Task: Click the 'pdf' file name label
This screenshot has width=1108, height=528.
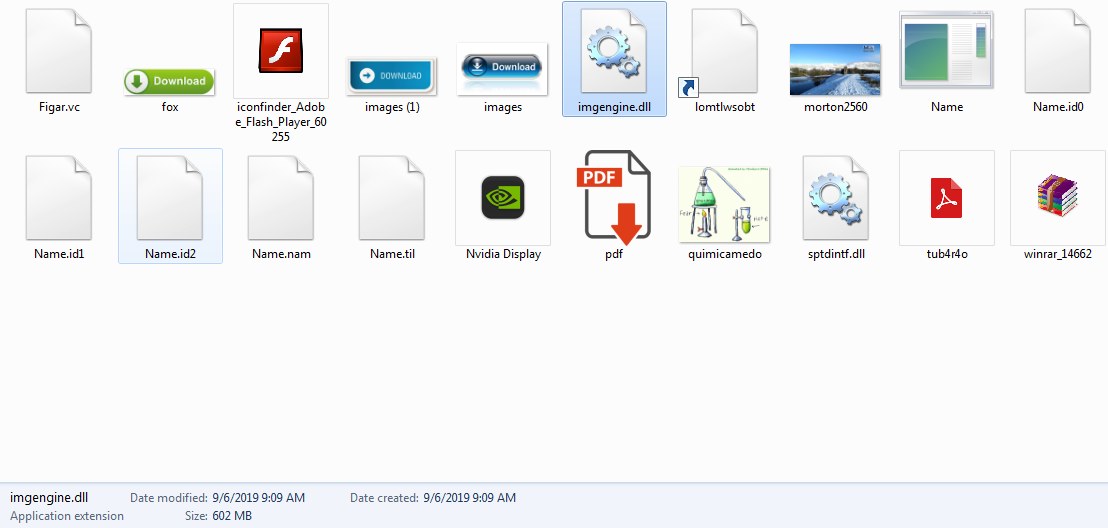Action: 614,254
